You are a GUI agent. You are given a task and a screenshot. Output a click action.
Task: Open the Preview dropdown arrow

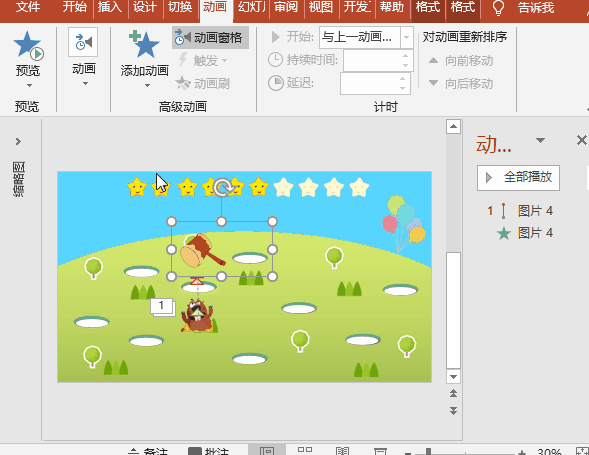(29, 86)
